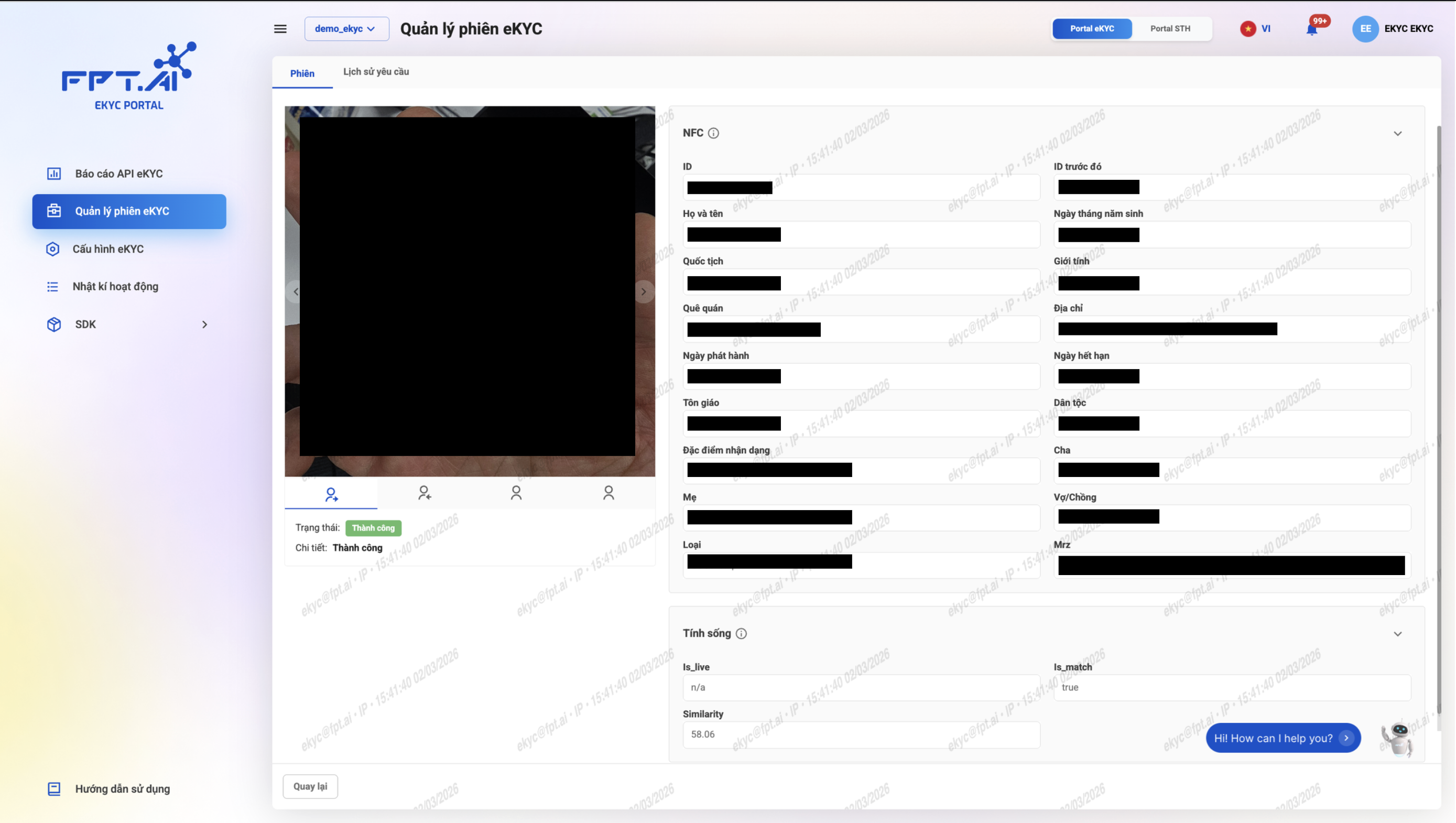Select the third person image tab
Image resolution: width=1456 pixels, height=823 pixels.
click(516, 493)
